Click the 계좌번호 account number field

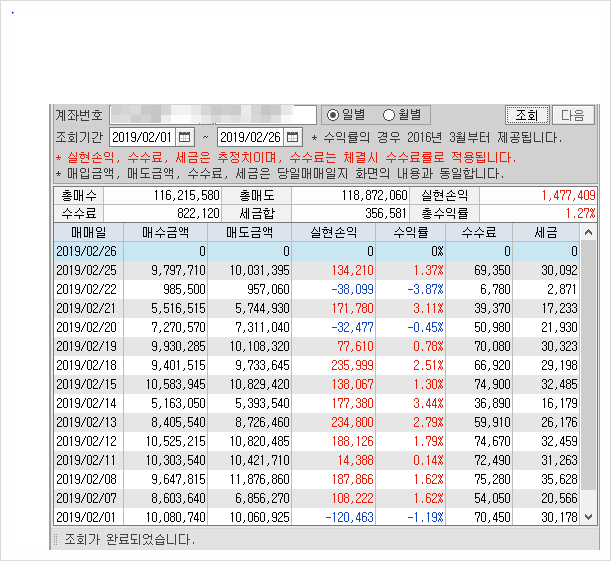tap(213, 115)
